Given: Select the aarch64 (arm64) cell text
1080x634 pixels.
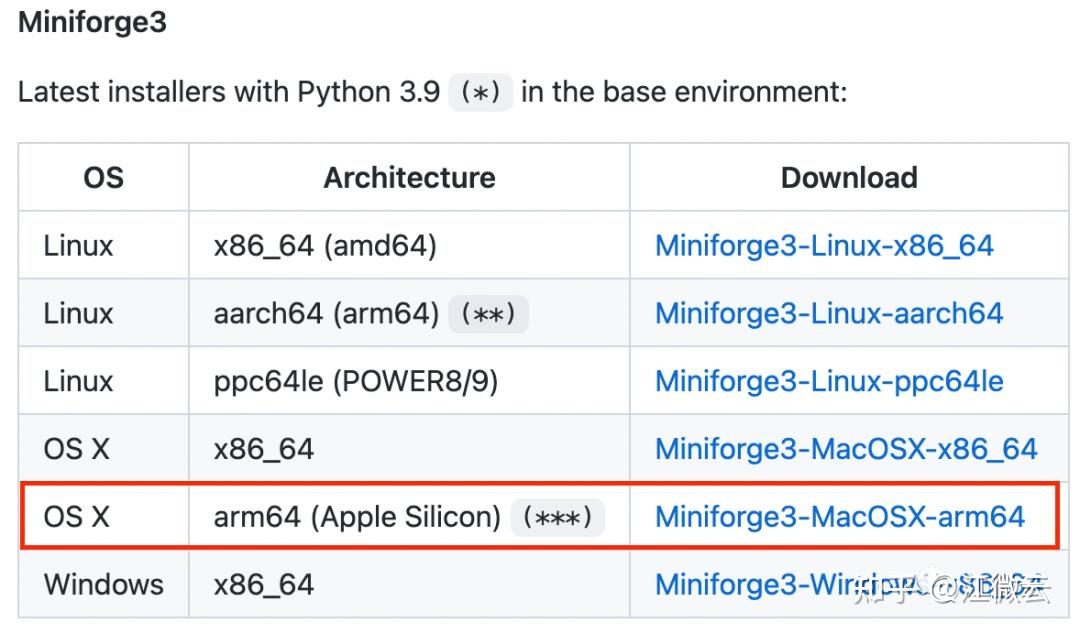Looking at the screenshot, I should click(x=326, y=314).
